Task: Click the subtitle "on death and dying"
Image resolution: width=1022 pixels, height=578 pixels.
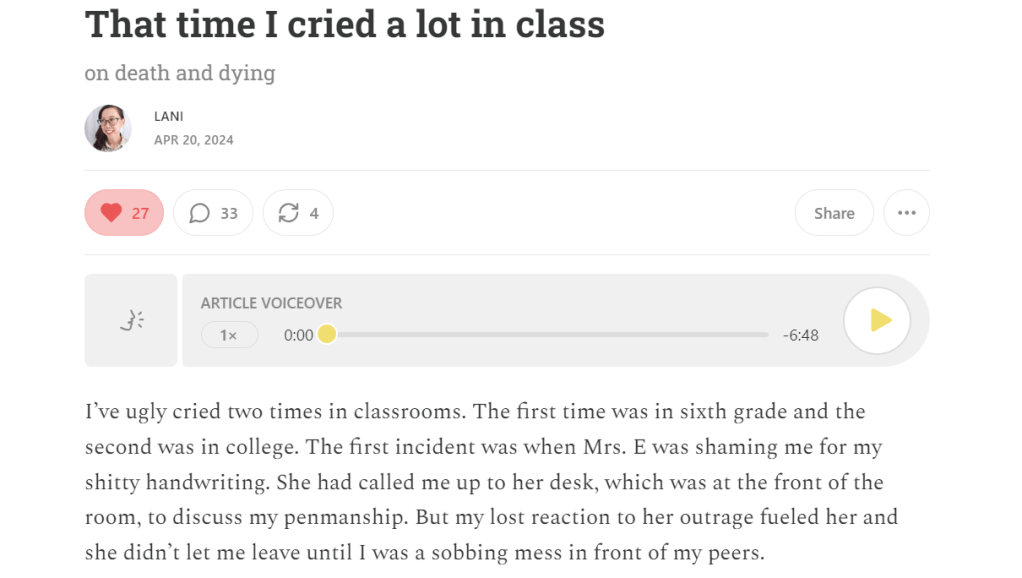Action: pyautogui.click(x=179, y=73)
